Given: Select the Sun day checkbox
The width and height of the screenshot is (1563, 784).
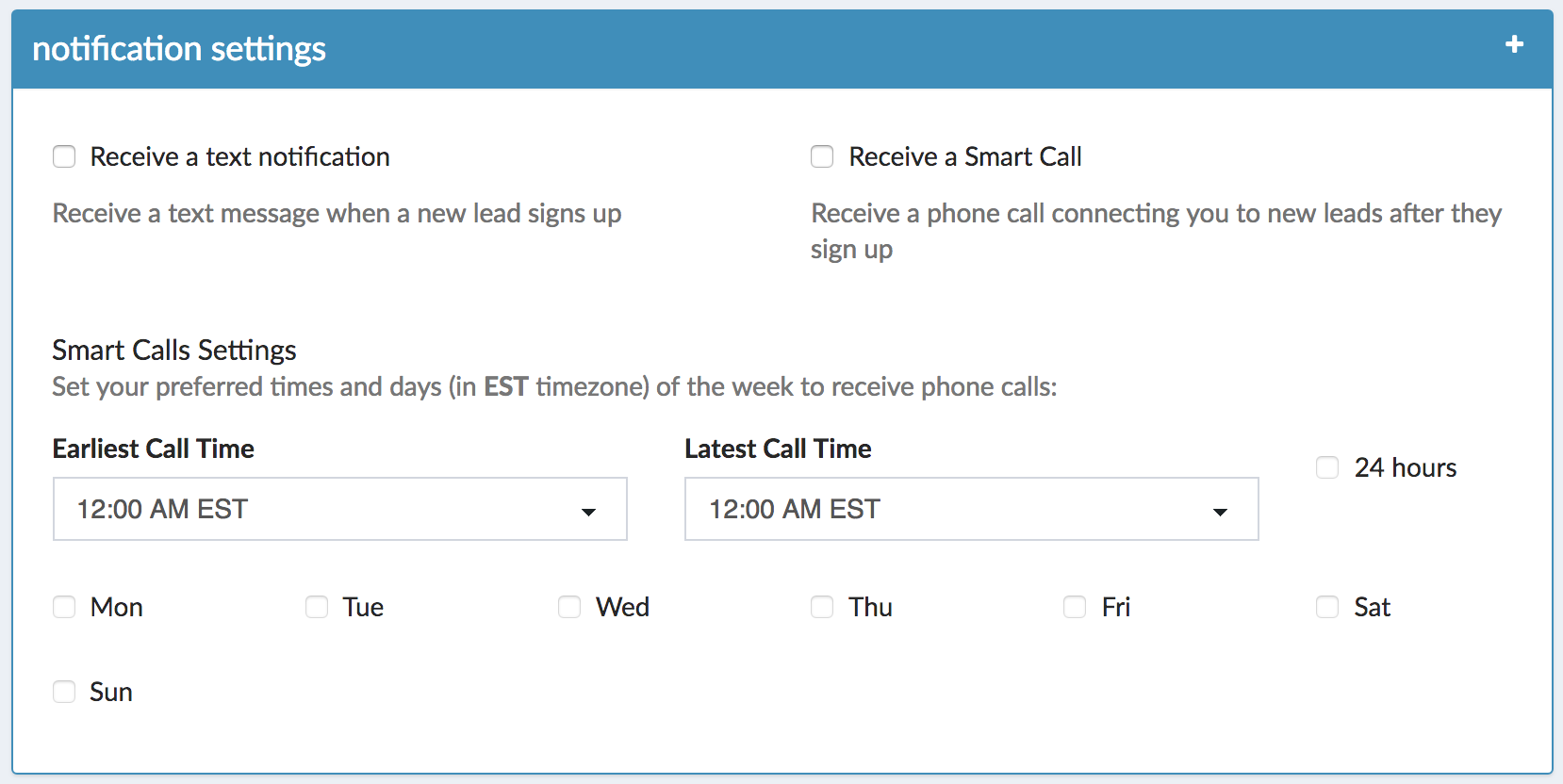Looking at the screenshot, I should (64, 692).
